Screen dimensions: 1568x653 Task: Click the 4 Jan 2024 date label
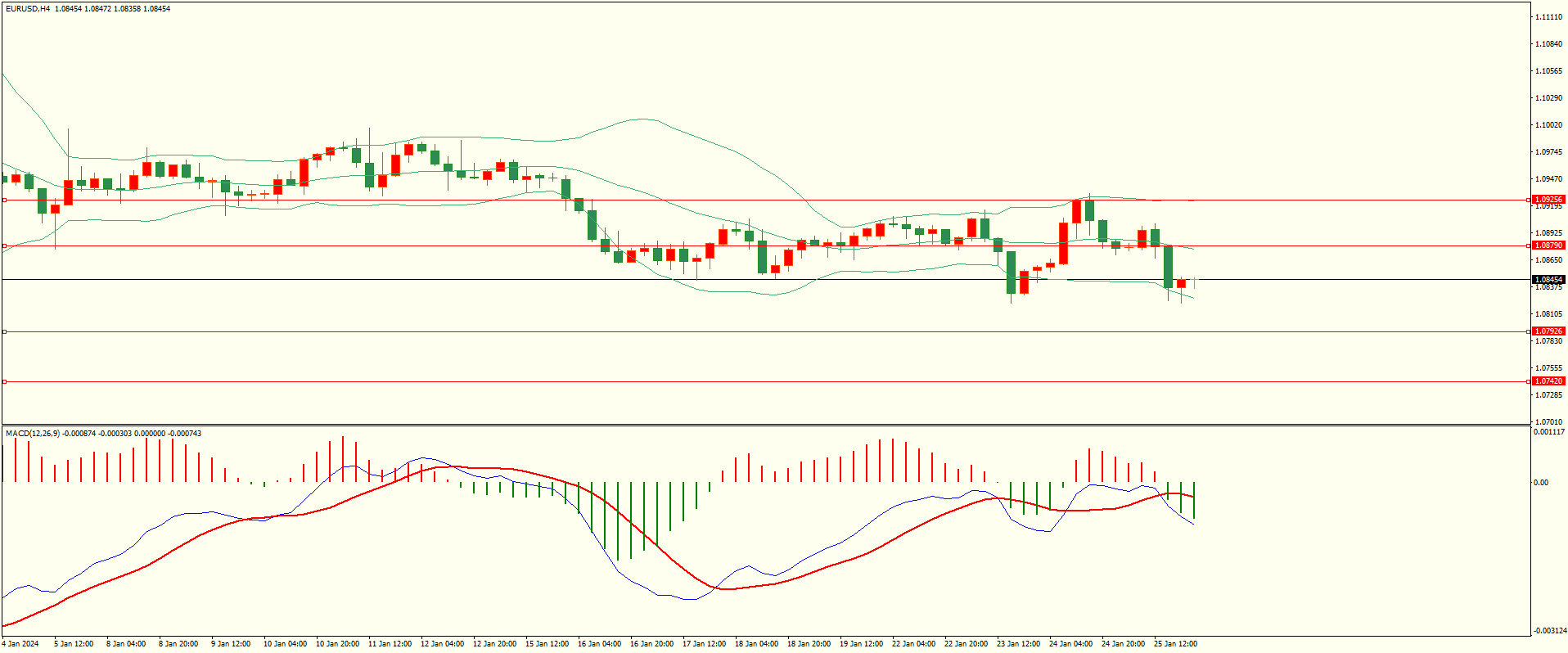(x=20, y=644)
